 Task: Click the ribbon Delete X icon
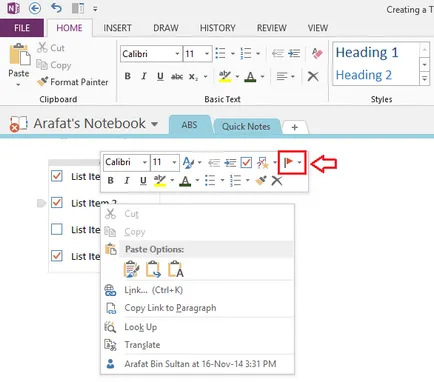313,76
